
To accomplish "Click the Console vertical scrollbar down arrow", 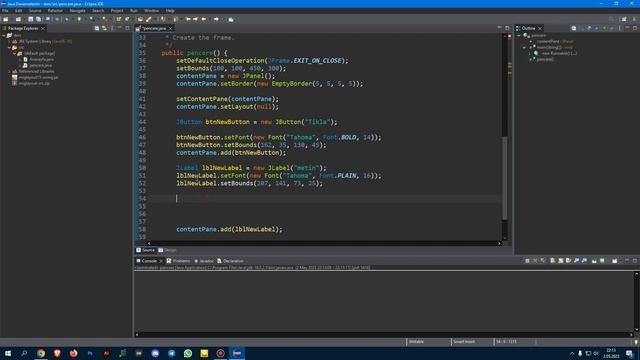I will 636,330.
